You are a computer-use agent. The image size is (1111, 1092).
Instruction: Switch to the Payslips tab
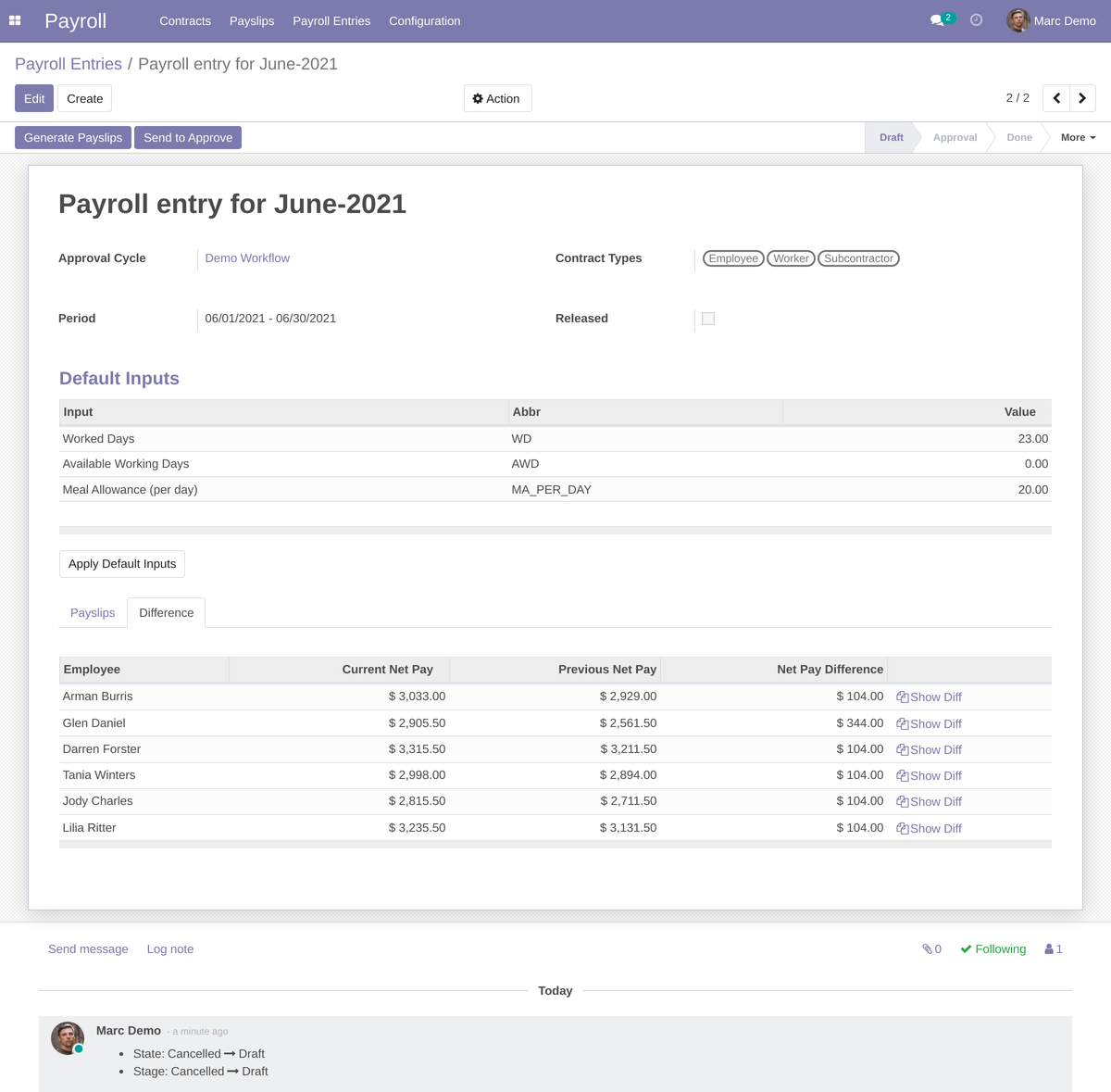click(x=93, y=612)
